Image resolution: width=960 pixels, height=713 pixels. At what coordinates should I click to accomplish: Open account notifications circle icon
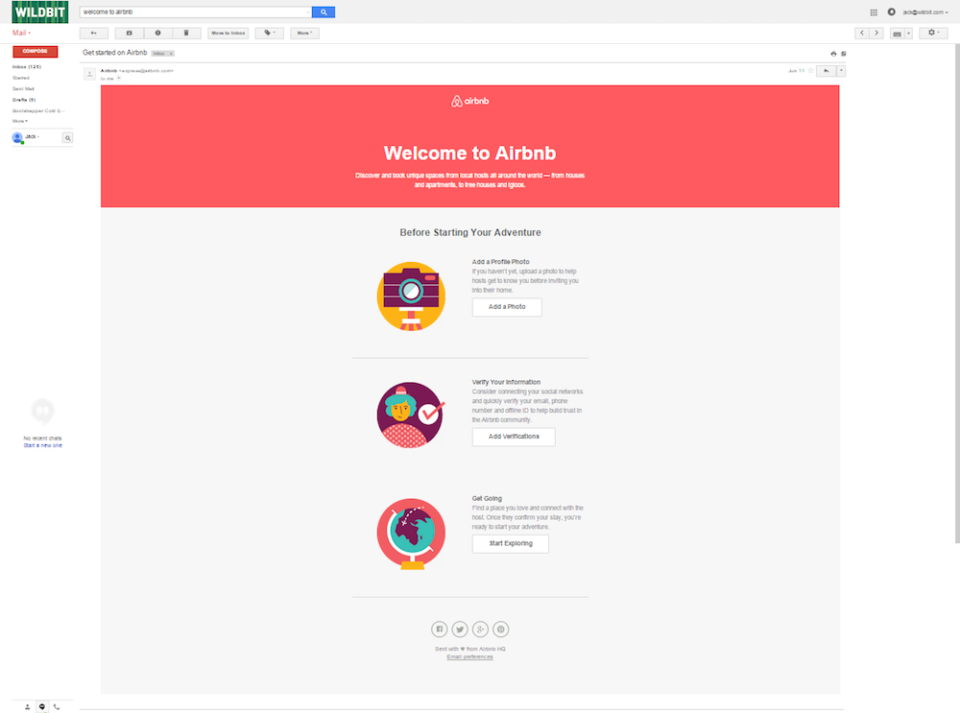[x=891, y=12]
